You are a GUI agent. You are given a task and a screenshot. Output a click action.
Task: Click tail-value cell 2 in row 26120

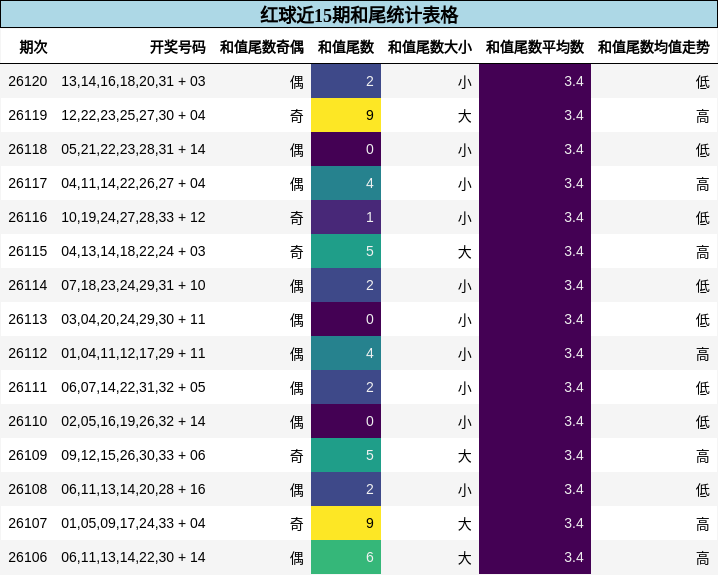[346, 81]
